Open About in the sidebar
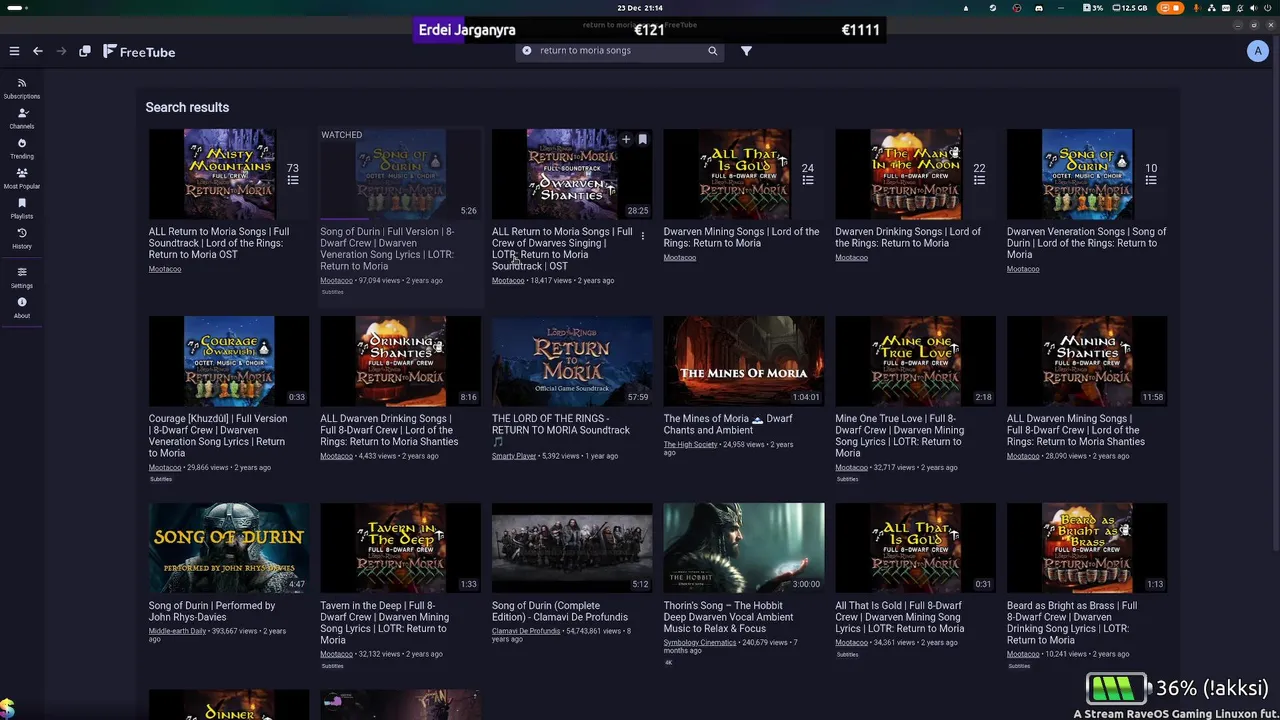 22,307
